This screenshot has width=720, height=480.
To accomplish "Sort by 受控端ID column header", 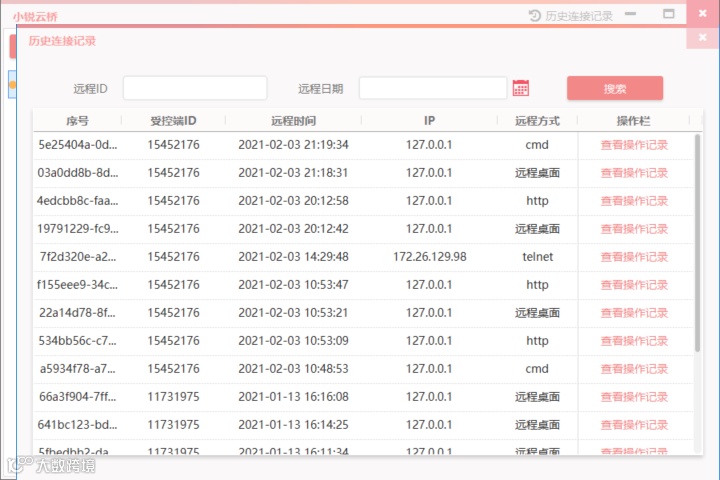I will [x=174, y=121].
